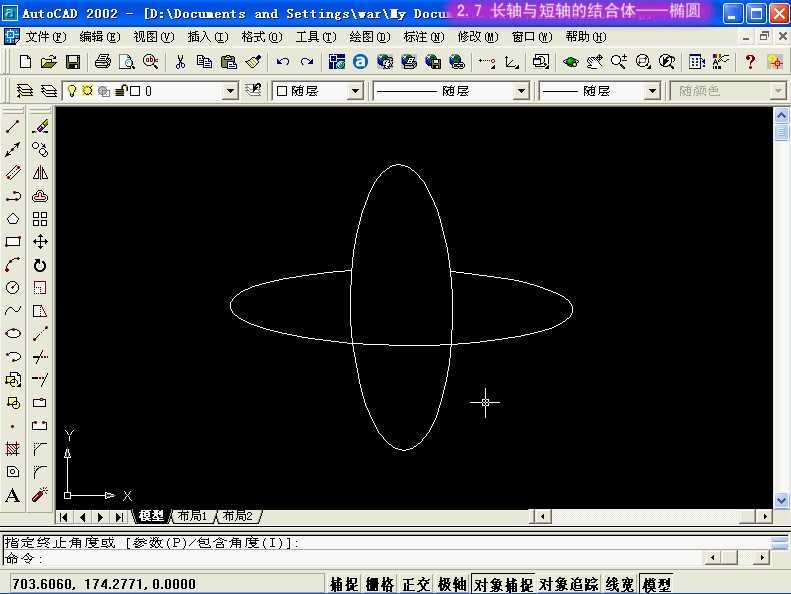
Task: Expand the layer 0 dropdown list
Action: click(230, 91)
